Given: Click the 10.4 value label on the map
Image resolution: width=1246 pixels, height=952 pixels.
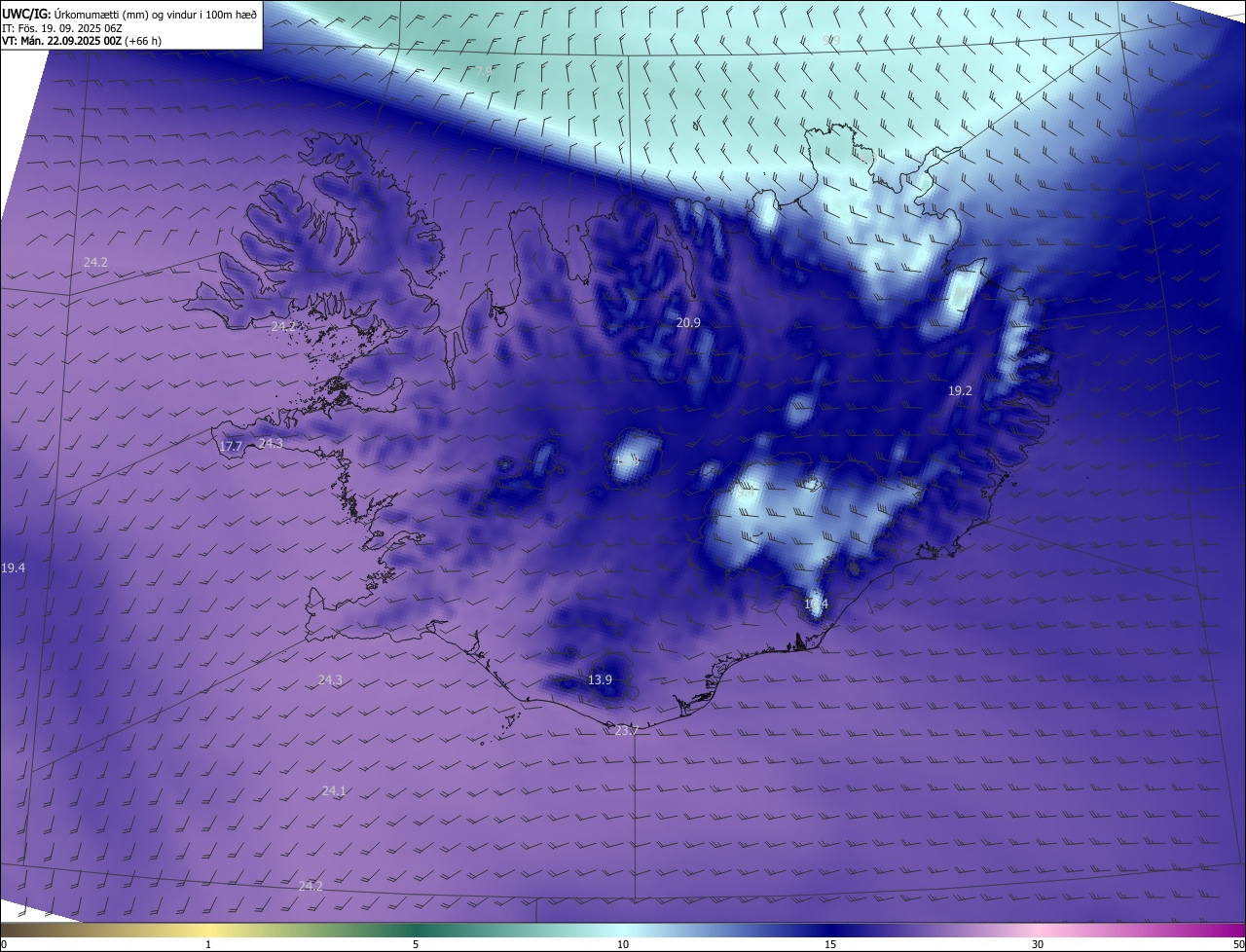Looking at the screenshot, I should tap(816, 604).
